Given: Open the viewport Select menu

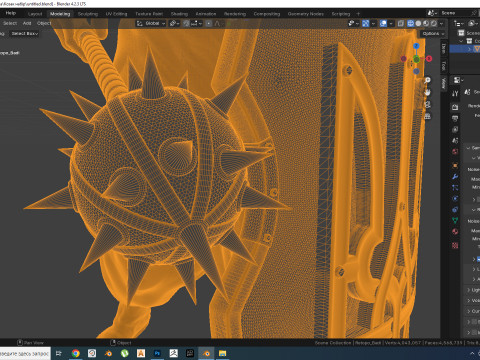Looking at the screenshot, I should pyautogui.click(x=10, y=23).
